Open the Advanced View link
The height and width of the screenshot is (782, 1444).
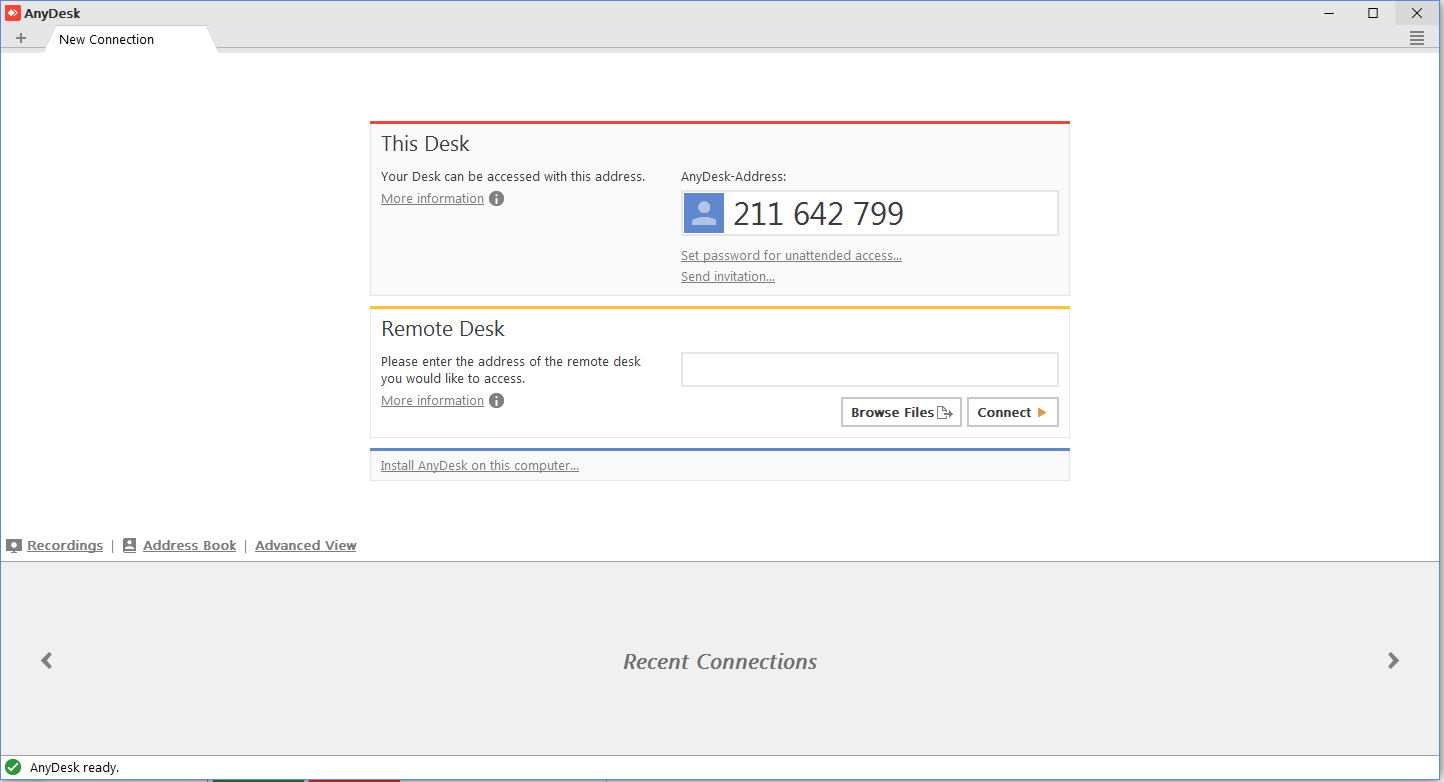point(305,545)
